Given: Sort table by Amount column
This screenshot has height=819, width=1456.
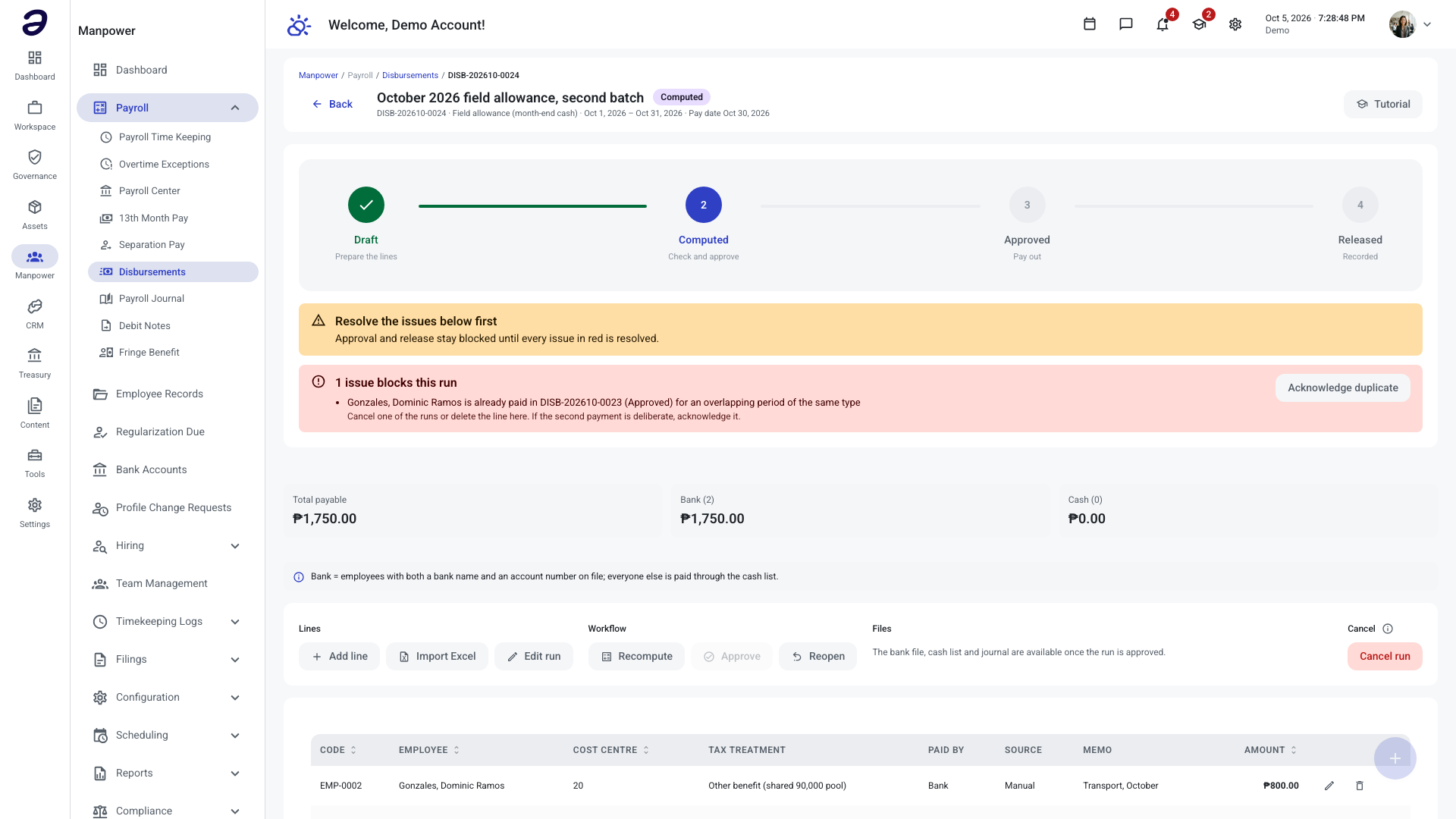Looking at the screenshot, I should tap(1270, 750).
